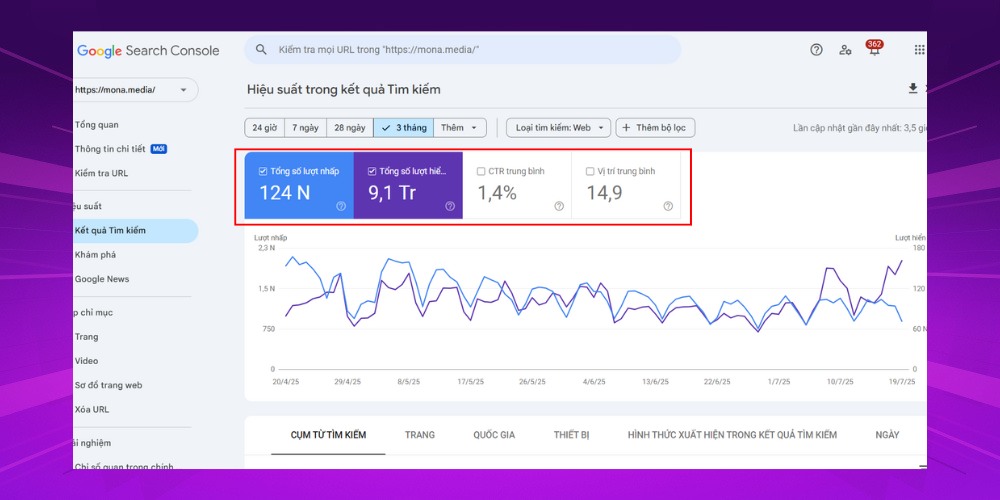This screenshot has width=1000, height=500.
Task: Switch to QUỐC GIA tab
Action: (494, 435)
